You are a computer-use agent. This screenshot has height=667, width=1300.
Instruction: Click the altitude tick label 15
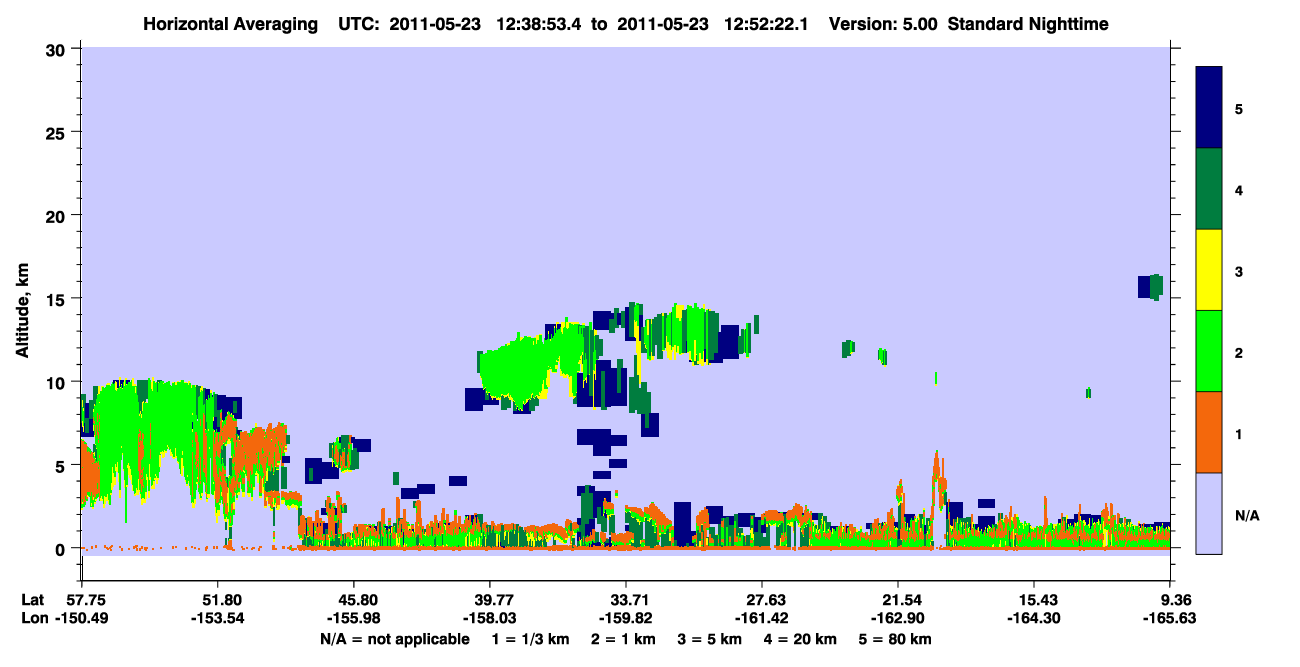tap(57, 299)
